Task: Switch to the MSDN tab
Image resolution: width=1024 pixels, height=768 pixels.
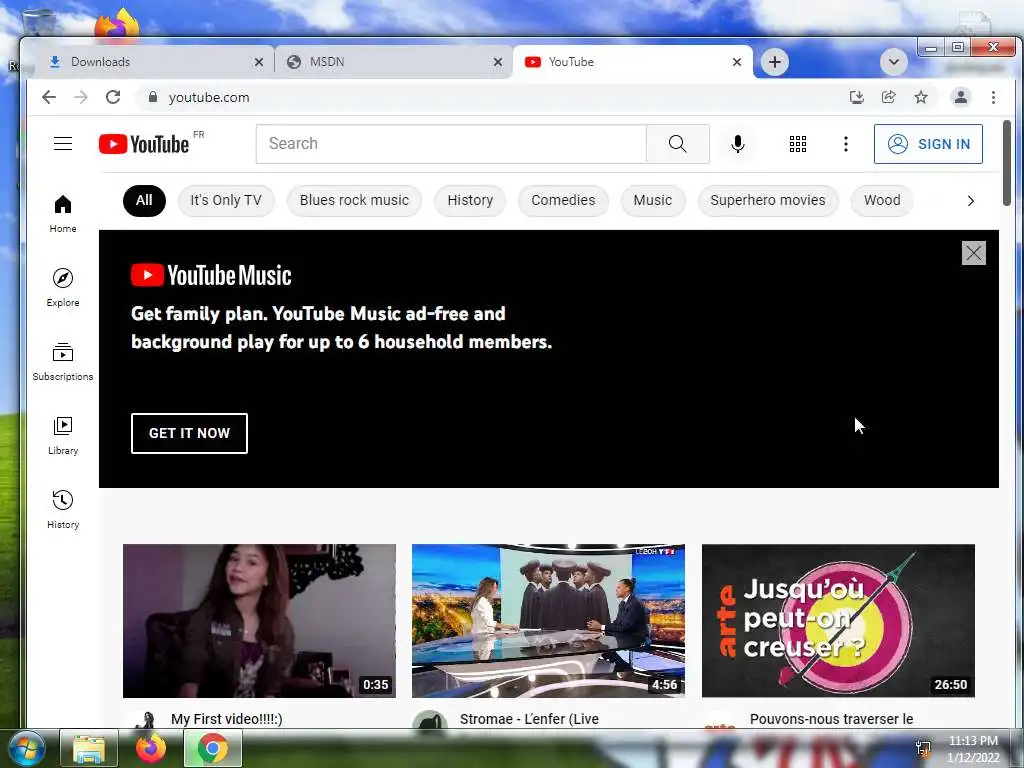Action: pyautogui.click(x=391, y=62)
